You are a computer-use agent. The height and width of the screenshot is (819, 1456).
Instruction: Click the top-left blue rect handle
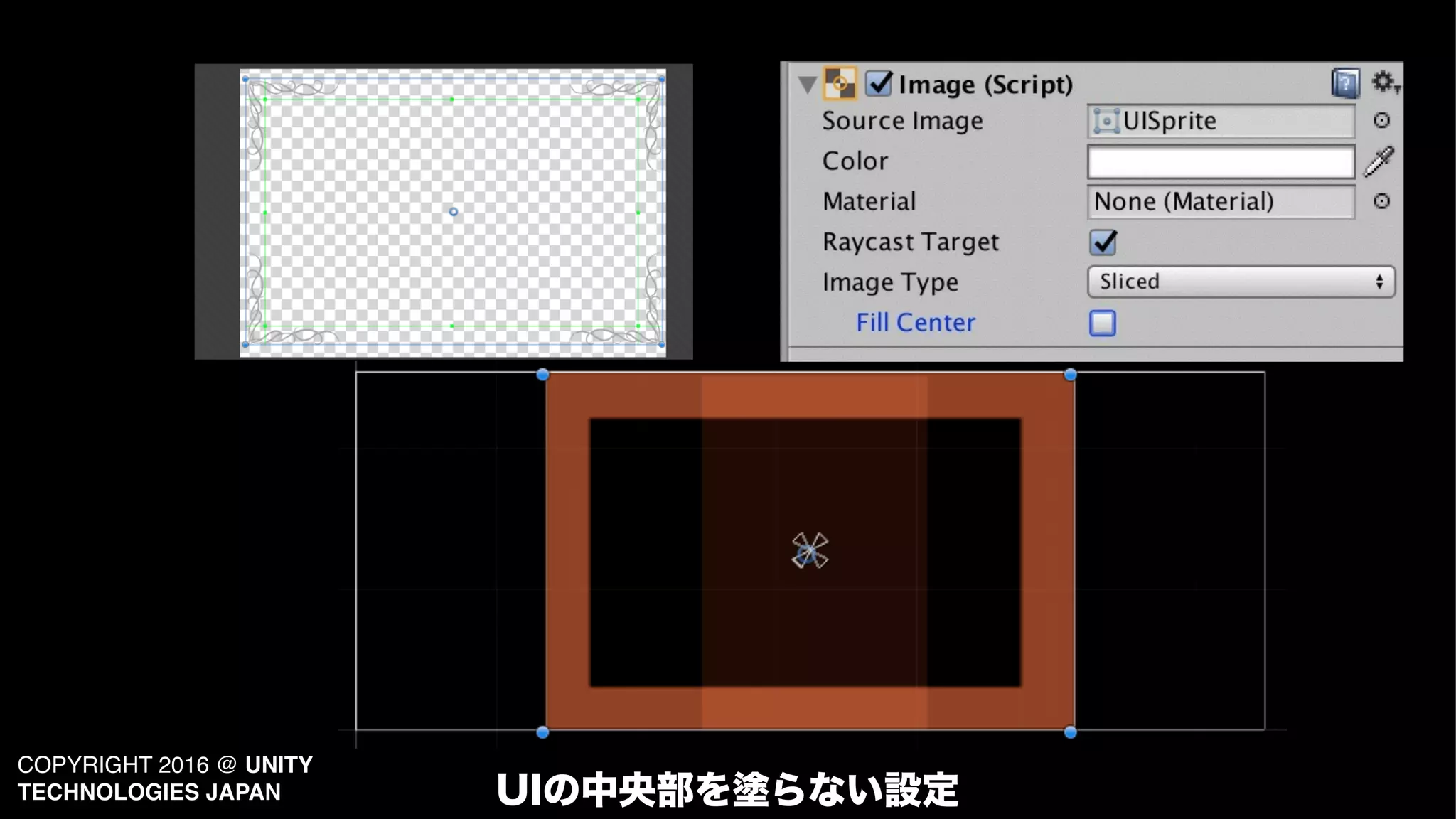click(x=542, y=375)
